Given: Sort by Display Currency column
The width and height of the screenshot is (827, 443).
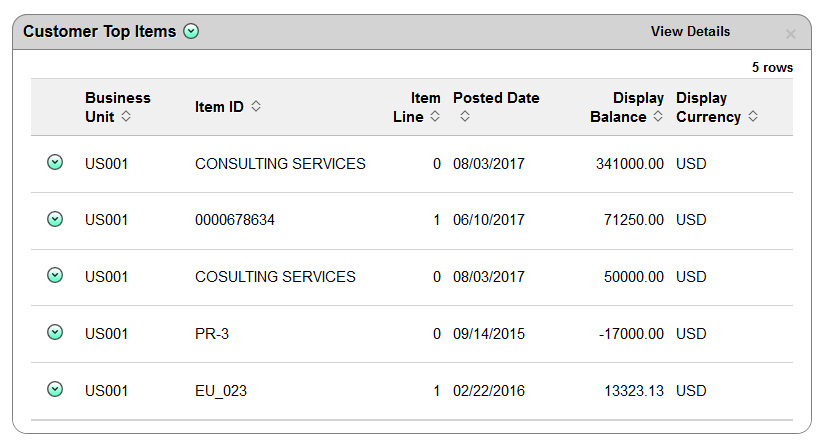Looking at the screenshot, I should point(753,116).
